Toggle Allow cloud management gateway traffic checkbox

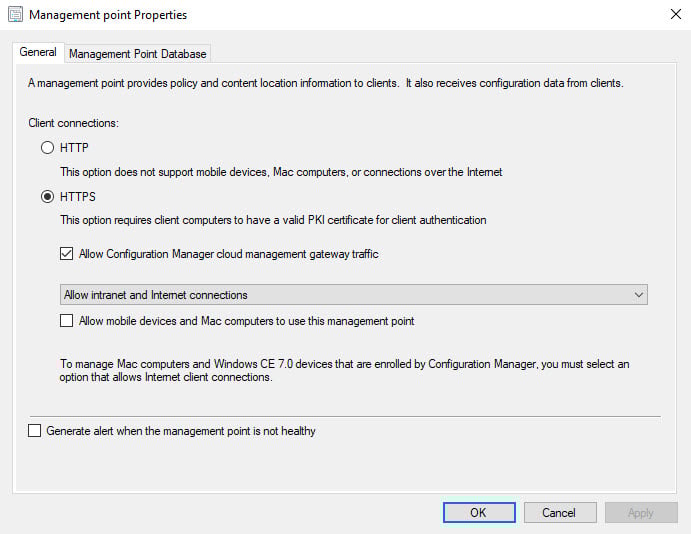pos(67,254)
